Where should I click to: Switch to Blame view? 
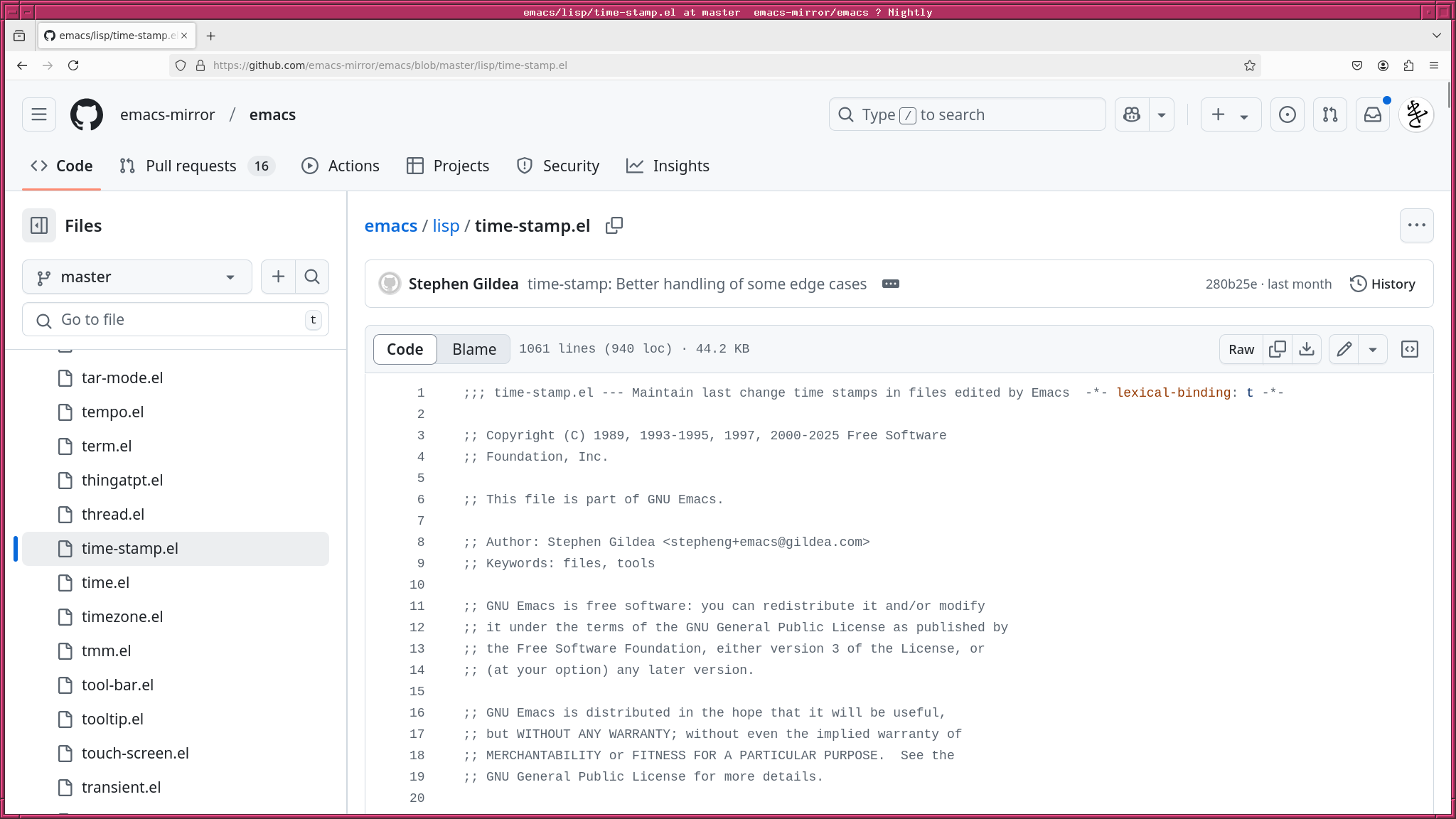point(473,349)
